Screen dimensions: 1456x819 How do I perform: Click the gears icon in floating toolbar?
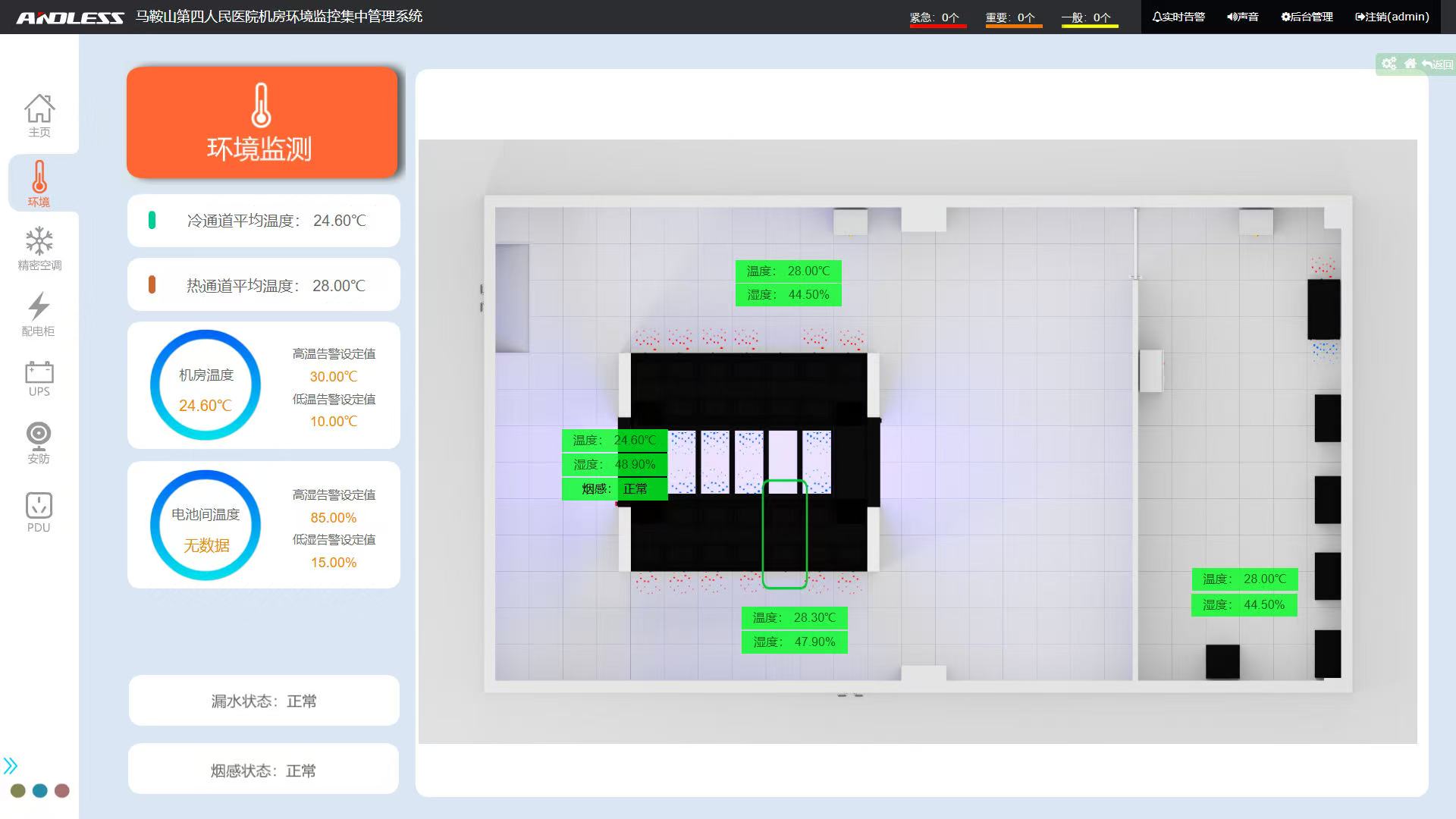coord(1389,64)
